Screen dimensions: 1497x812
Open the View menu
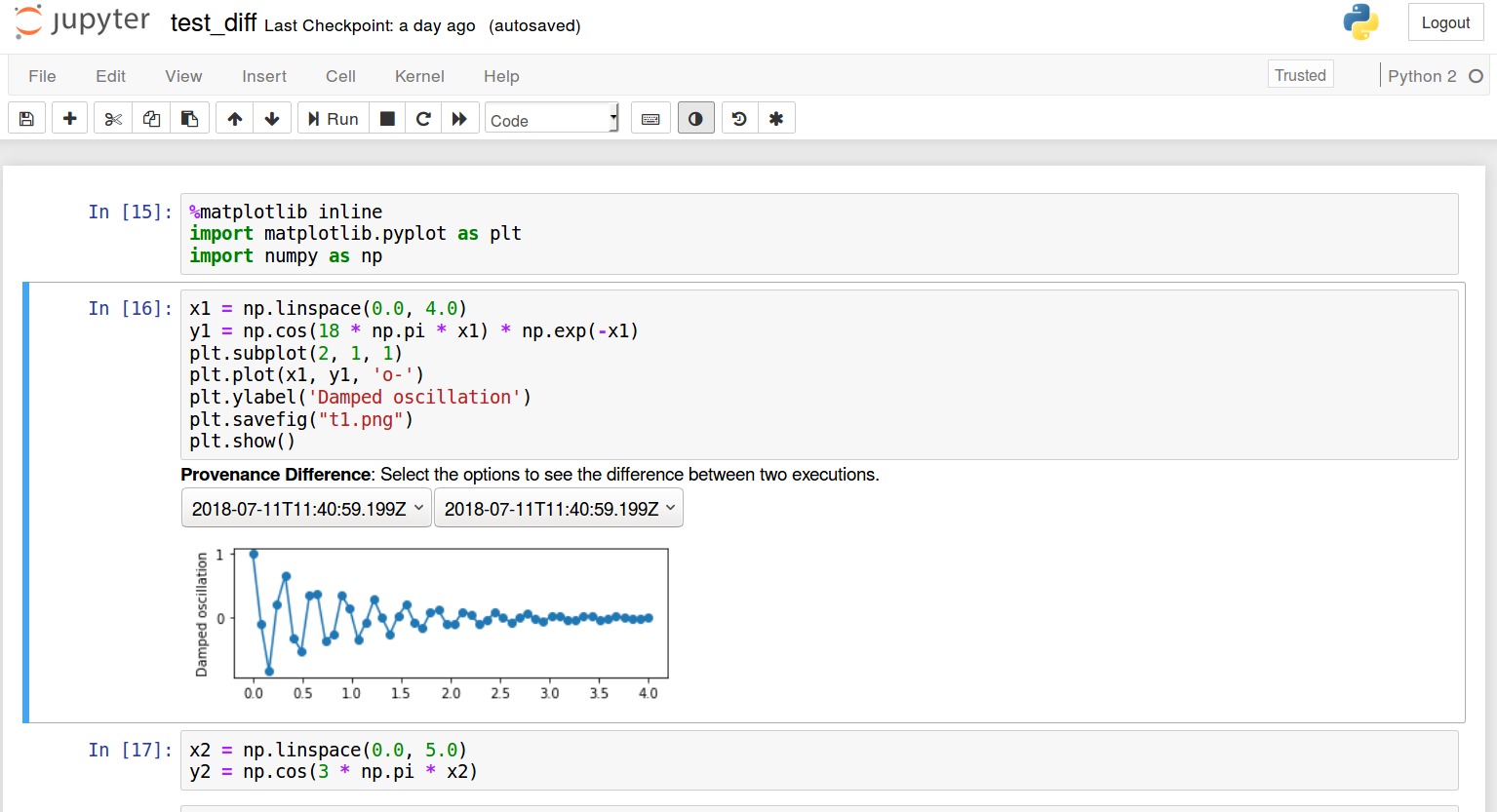point(183,76)
